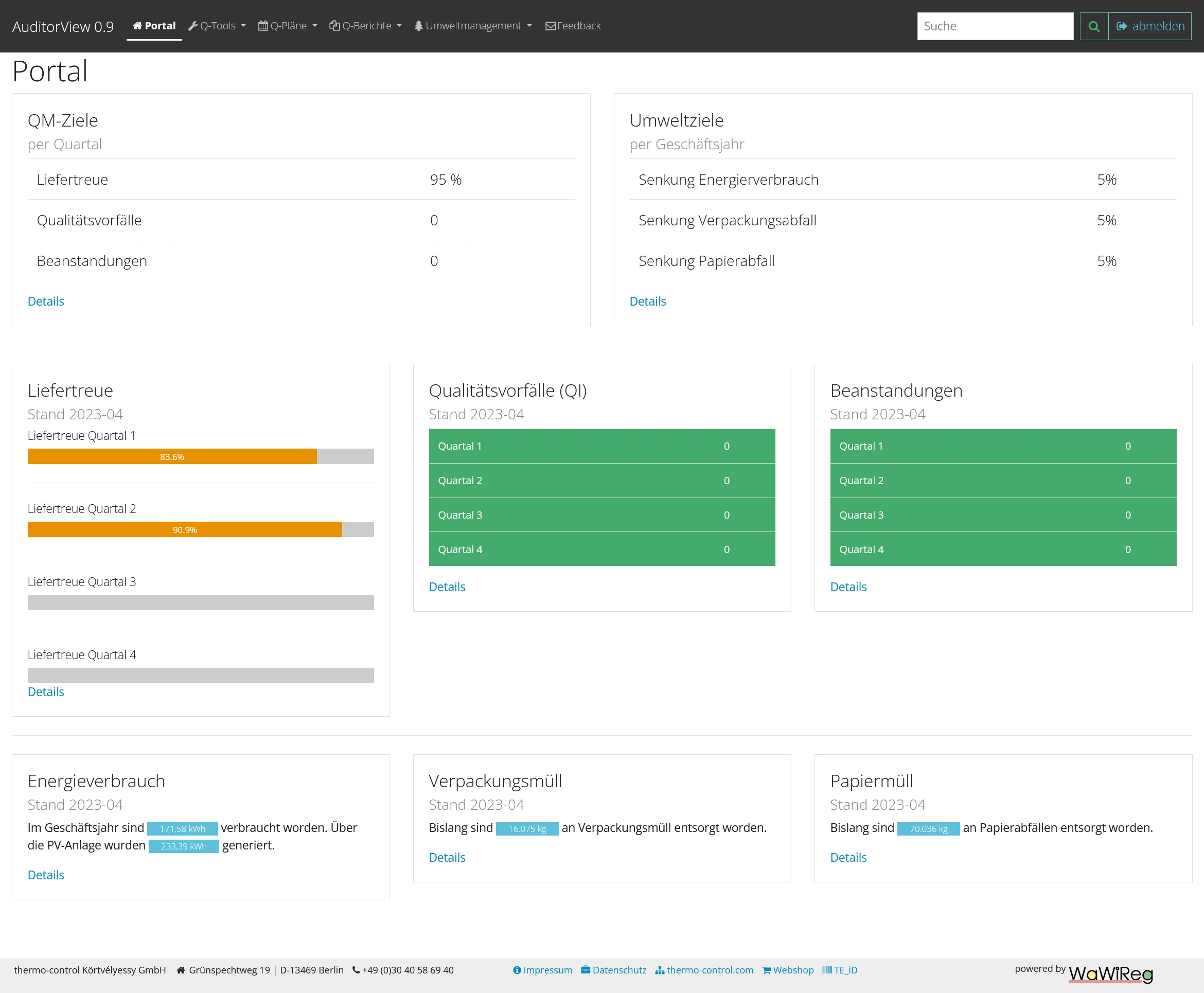The height and width of the screenshot is (993, 1204).
Task: Click the sitemap icon beside thermo-control.com
Action: [x=660, y=970]
